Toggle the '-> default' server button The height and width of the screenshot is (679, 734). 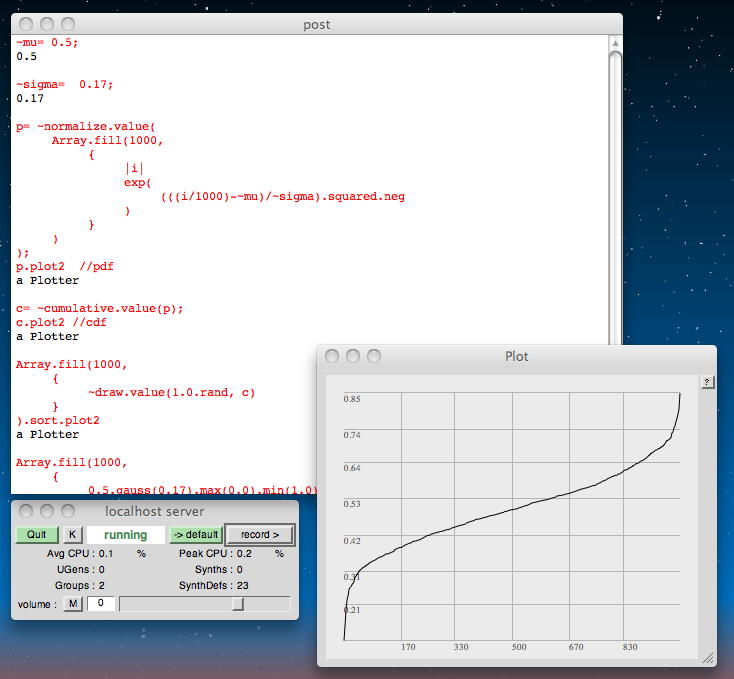194,535
